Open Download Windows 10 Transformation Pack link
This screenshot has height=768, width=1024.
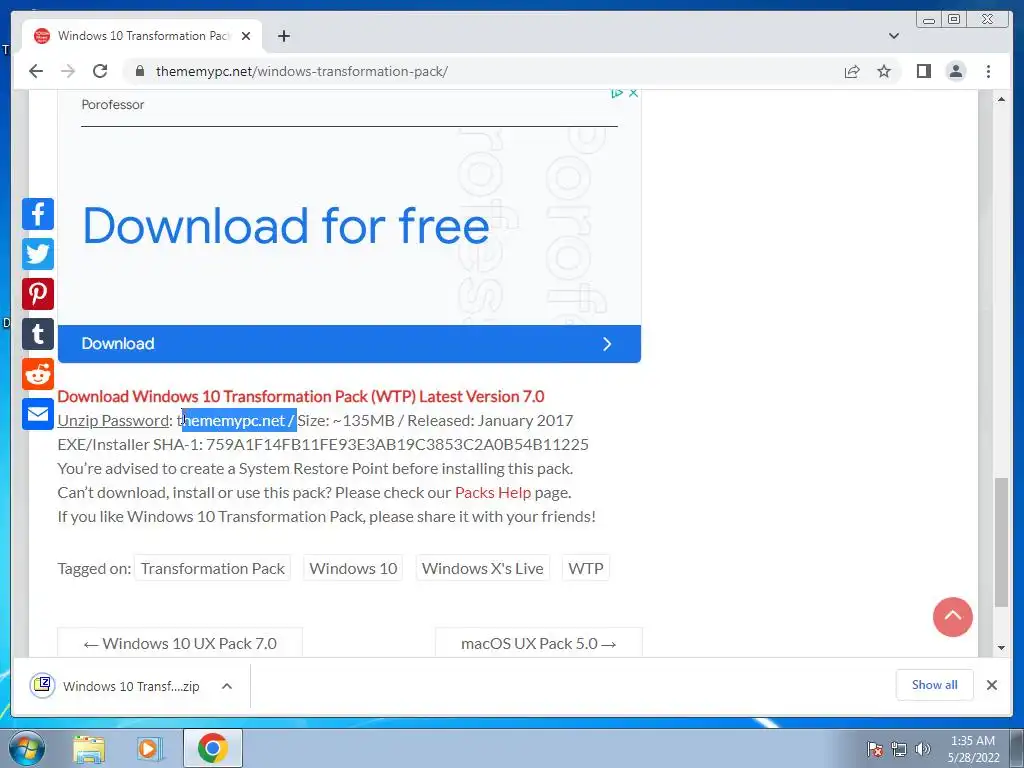[x=300, y=396]
